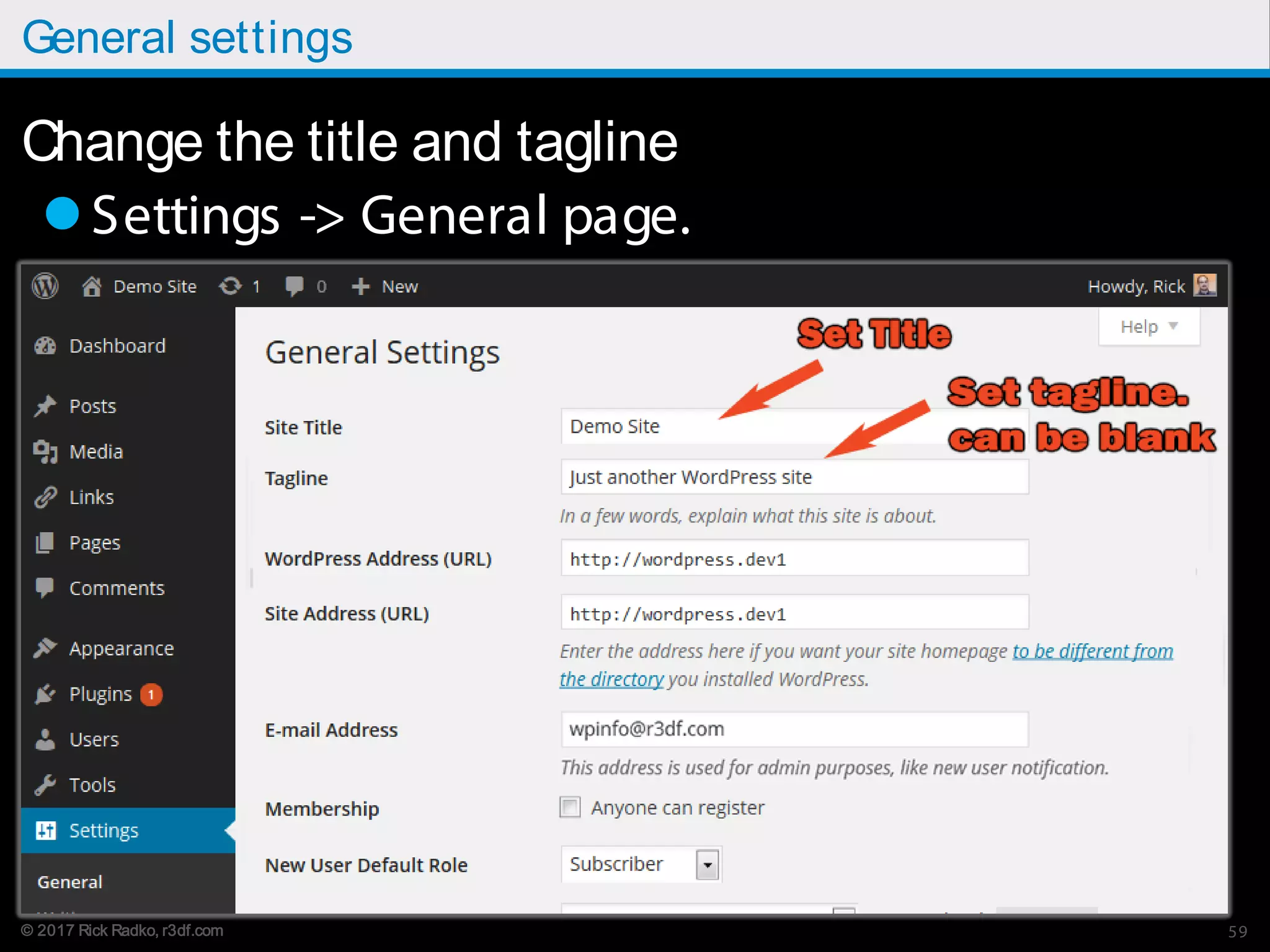Click the Tools wrench icon

click(45, 785)
